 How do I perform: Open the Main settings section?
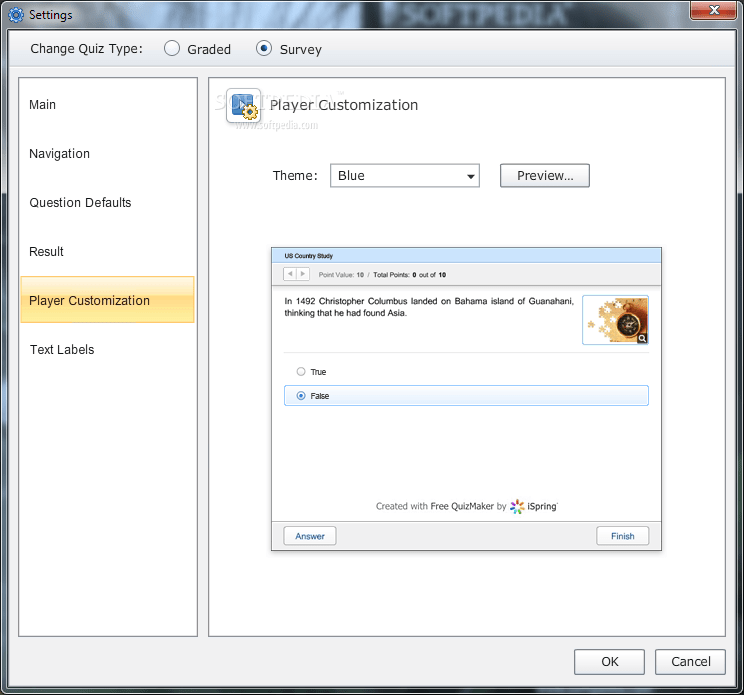tap(107, 104)
